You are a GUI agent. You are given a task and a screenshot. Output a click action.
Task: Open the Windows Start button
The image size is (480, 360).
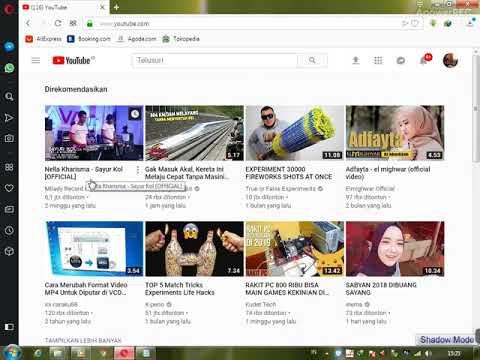click(x=12, y=353)
